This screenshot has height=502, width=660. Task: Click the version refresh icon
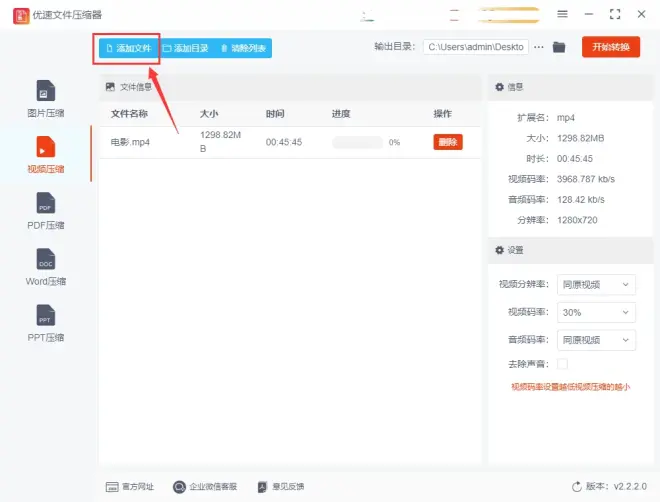pos(577,487)
